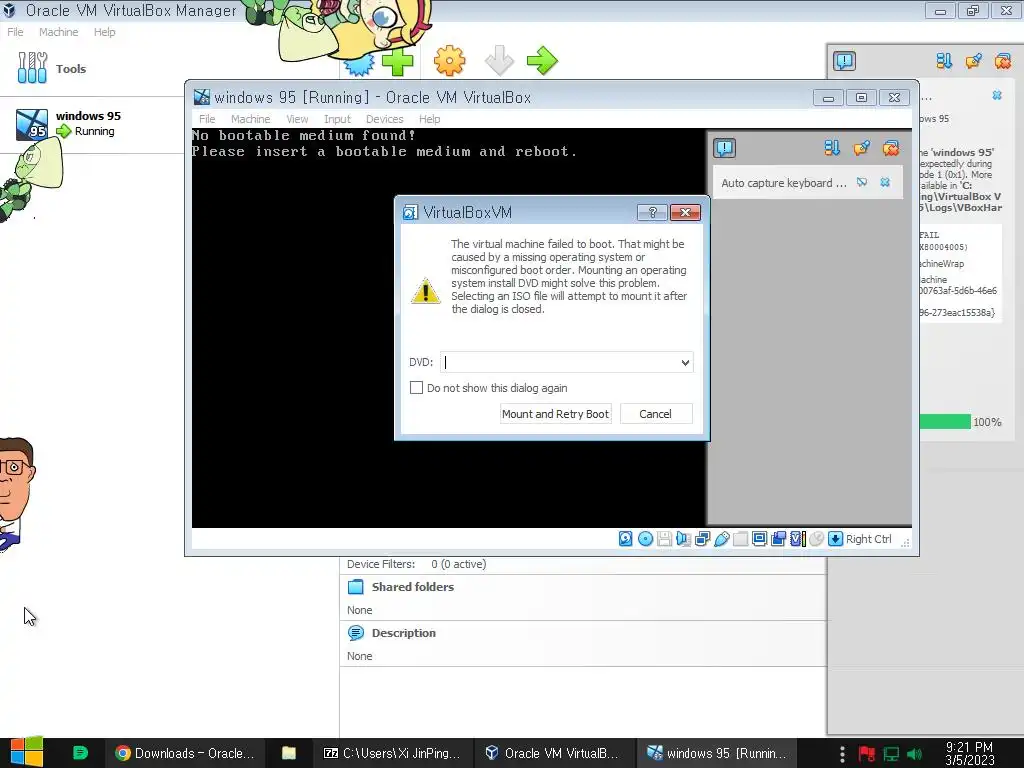1024x768 pixels.
Task: Click shared folders indicator in VM status bar
Action: pyautogui.click(x=741, y=539)
